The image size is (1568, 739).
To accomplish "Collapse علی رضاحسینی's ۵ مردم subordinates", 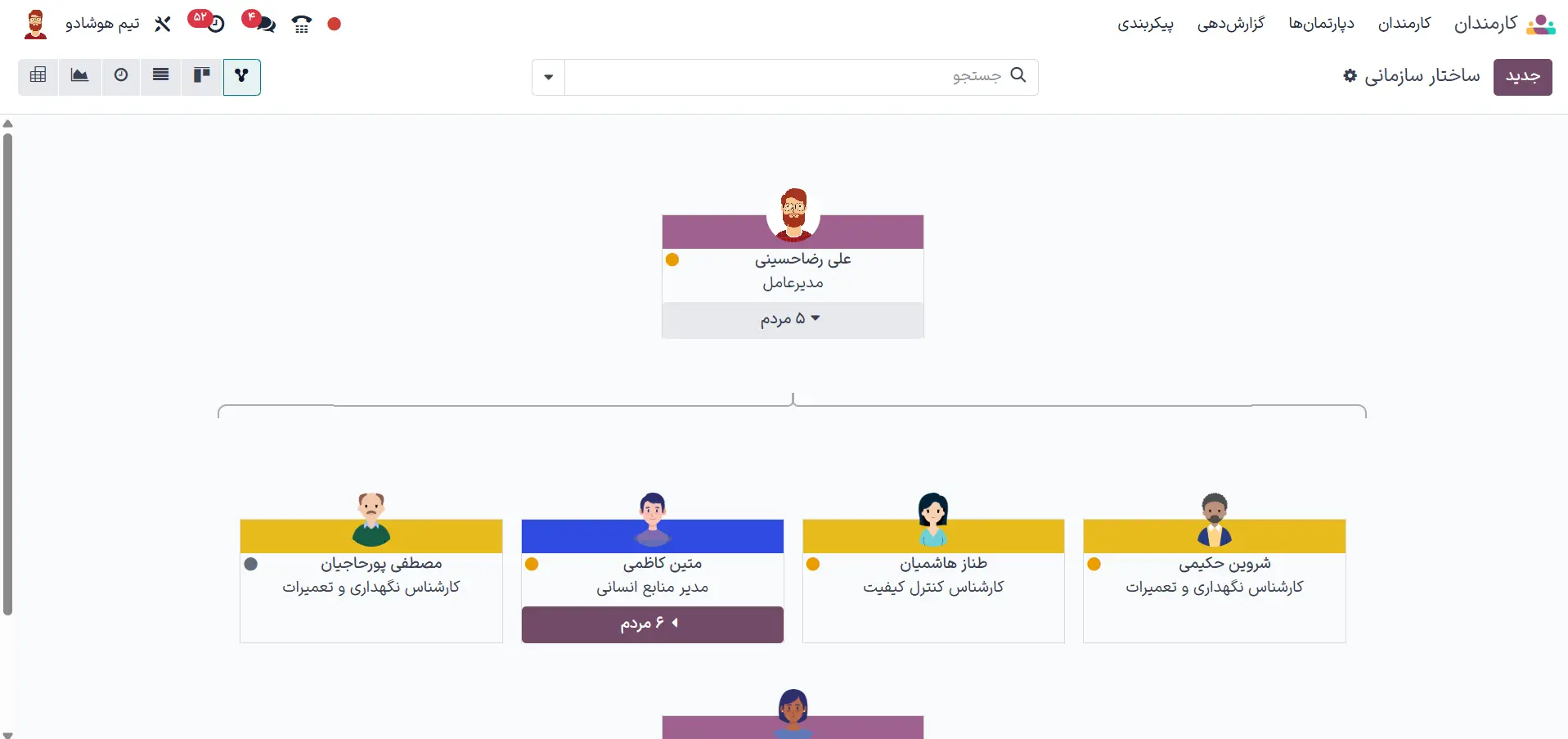I will (x=792, y=319).
